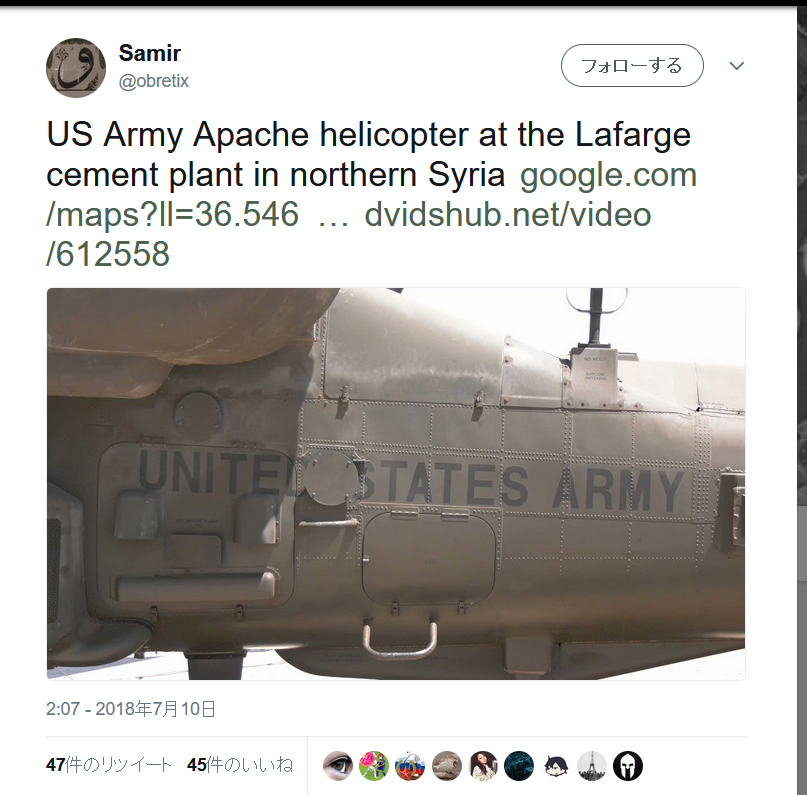The image size is (807, 795).
Task: Click the Samir display name
Action: 150,53
